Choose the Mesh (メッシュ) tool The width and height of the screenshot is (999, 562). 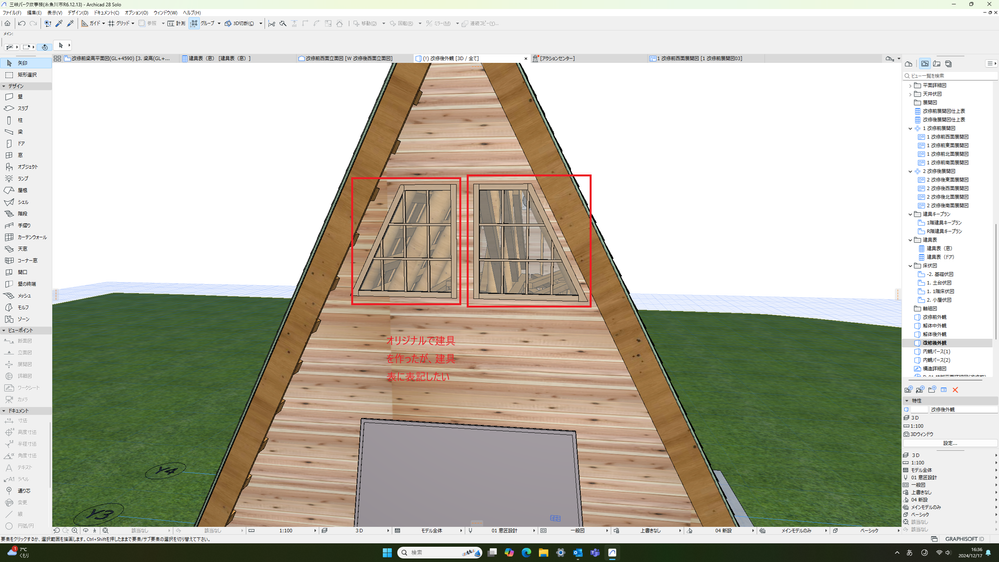coord(25,296)
